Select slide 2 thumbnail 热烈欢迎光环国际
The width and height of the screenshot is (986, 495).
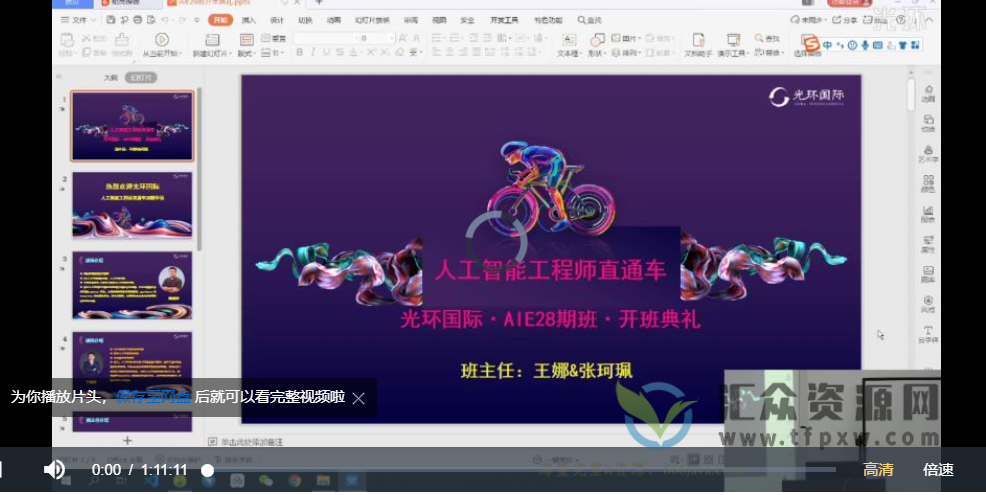pos(132,206)
